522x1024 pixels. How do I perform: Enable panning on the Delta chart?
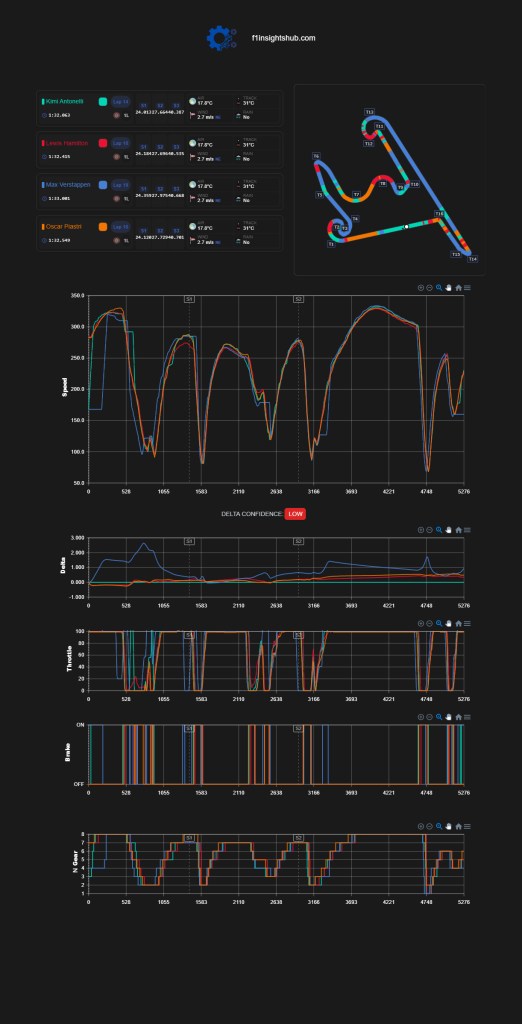(x=449, y=530)
